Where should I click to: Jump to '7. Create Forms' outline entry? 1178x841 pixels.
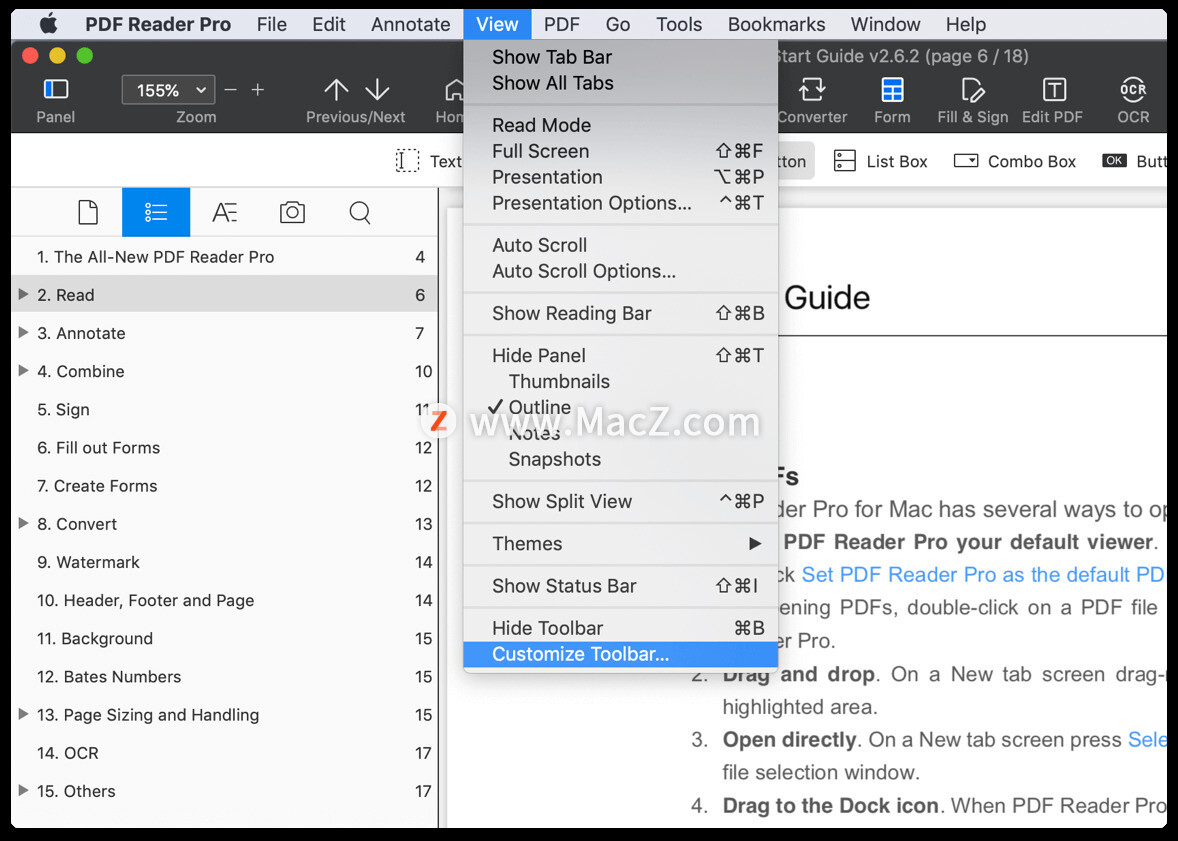224,486
